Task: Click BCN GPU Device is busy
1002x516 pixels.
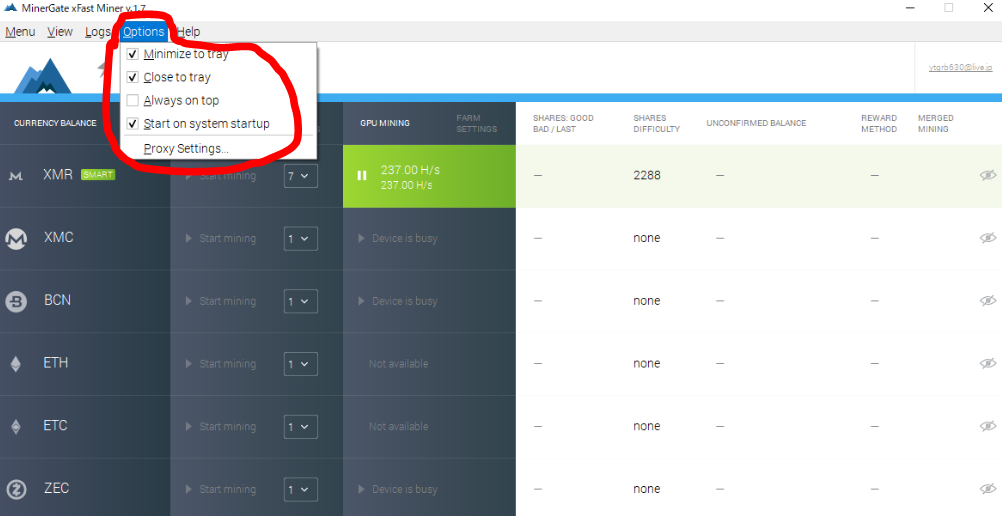Action: pos(398,301)
